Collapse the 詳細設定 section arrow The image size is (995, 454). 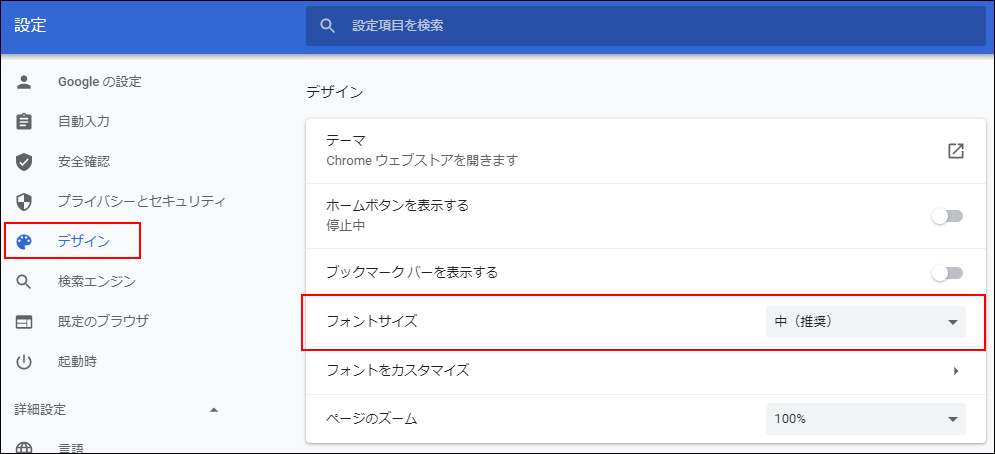(212, 410)
